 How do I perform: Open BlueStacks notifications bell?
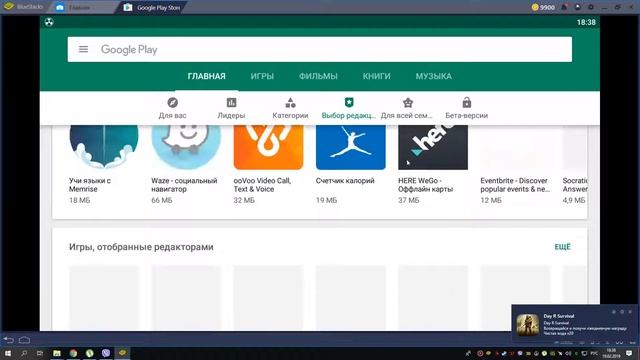point(564,7)
